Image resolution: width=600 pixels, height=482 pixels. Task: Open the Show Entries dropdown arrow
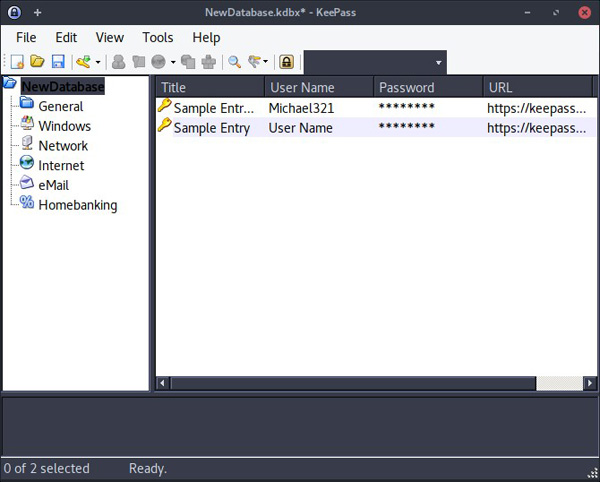click(x=266, y=62)
